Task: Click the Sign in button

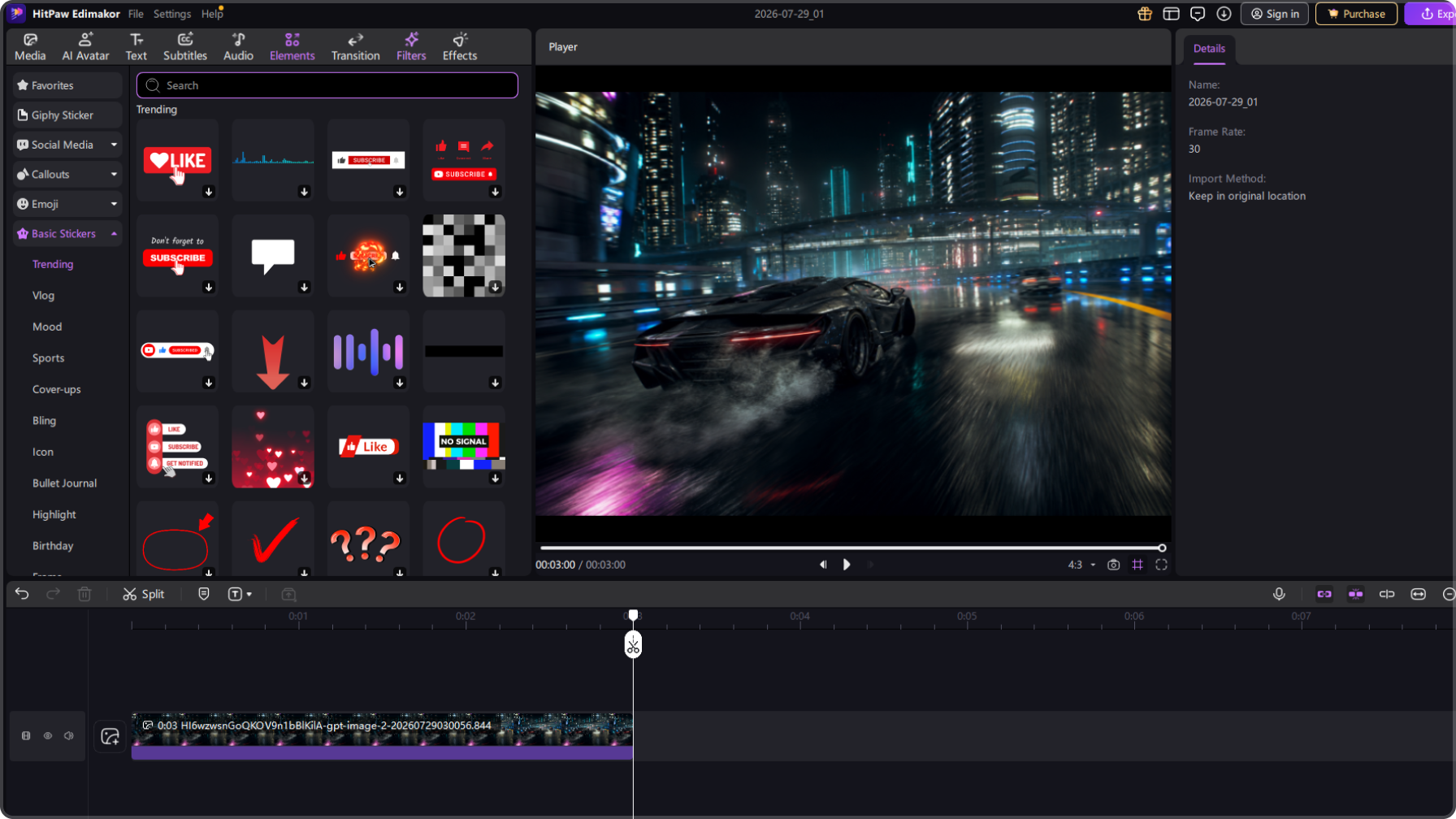Action: [1275, 14]
